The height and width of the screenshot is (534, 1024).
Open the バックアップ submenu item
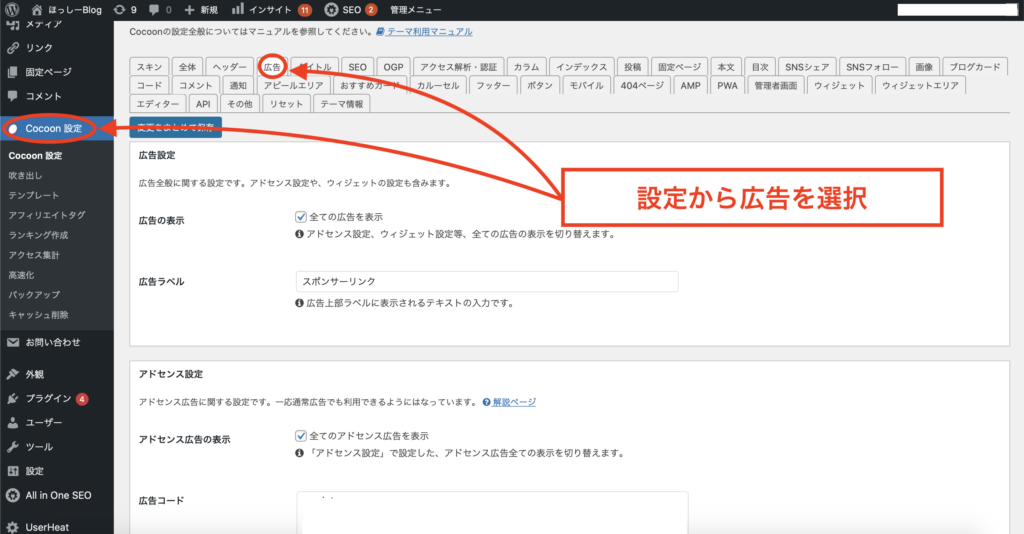click(x=34, y=294)
